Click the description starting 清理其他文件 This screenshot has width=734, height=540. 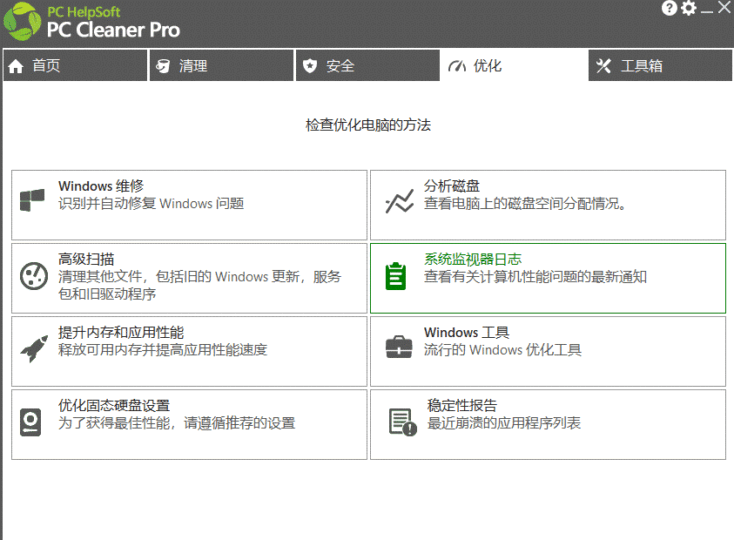click(x=200, y=285)
